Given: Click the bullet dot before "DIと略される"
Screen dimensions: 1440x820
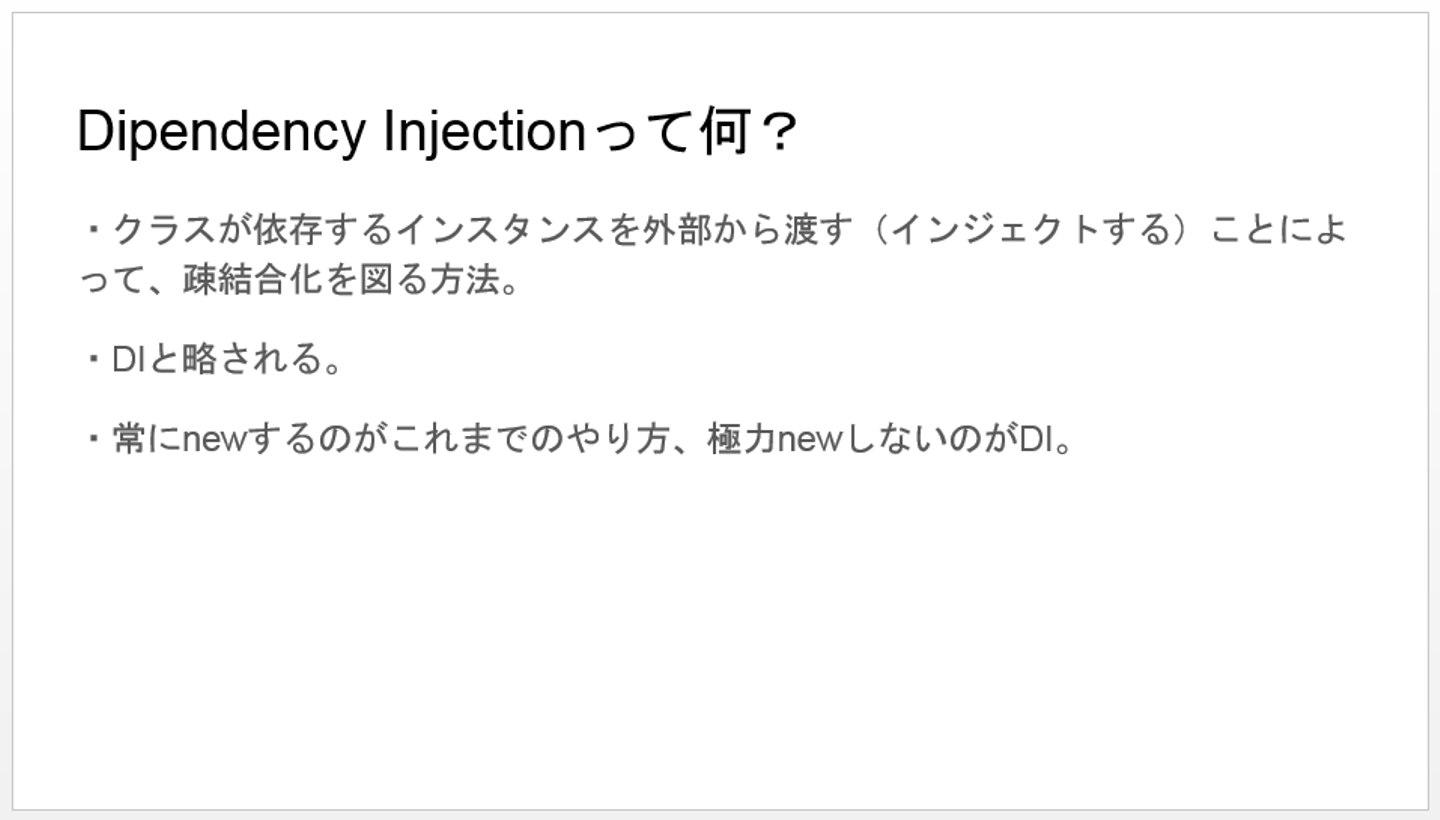Looking at the screenshot, I should click(94, 359).
